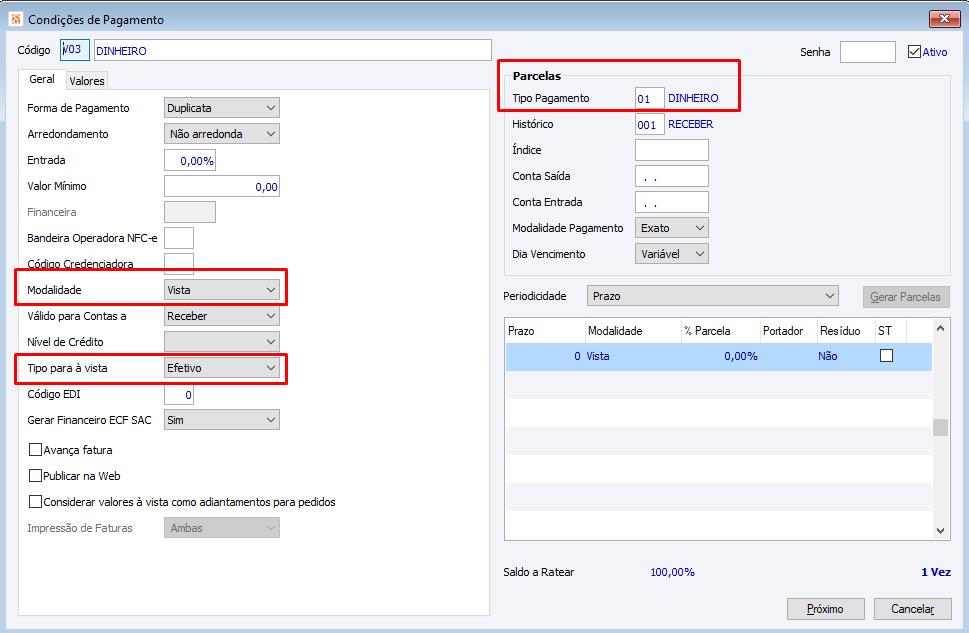Click the Código Credenciadora field
Image resolution: width=969 pixels, height=633 pixels.
click(x=179, y=262)
